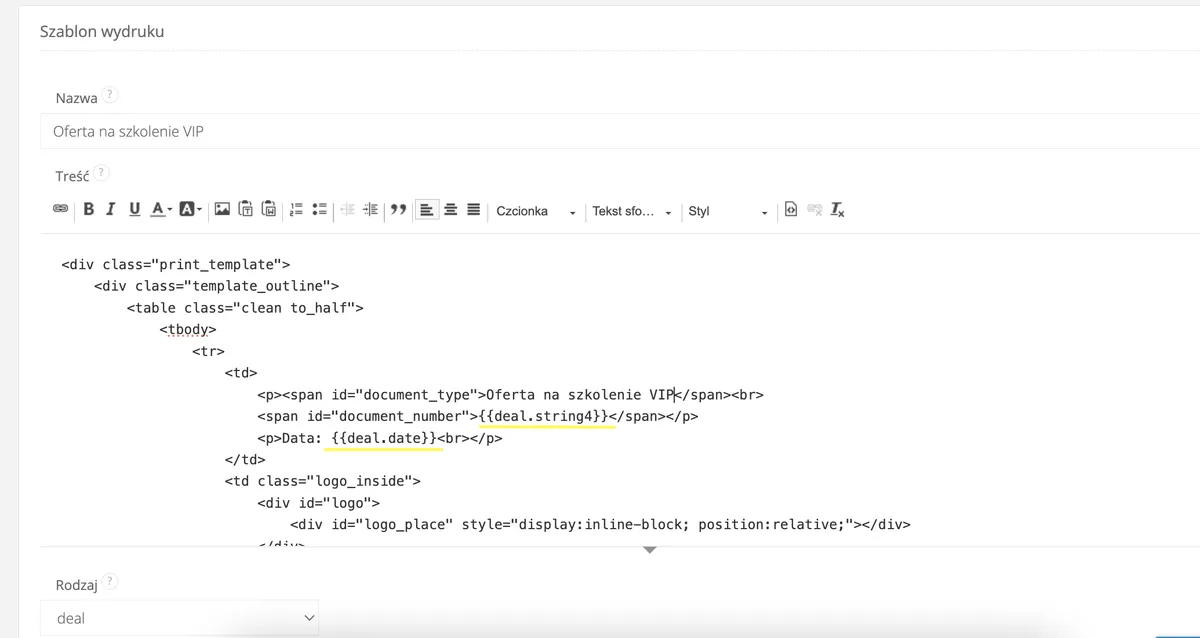Image resolution: width=1200 pixels, height=638 pixels.
Task: Open the Tekst sfo... format dropdown
Action: [632, 211]
